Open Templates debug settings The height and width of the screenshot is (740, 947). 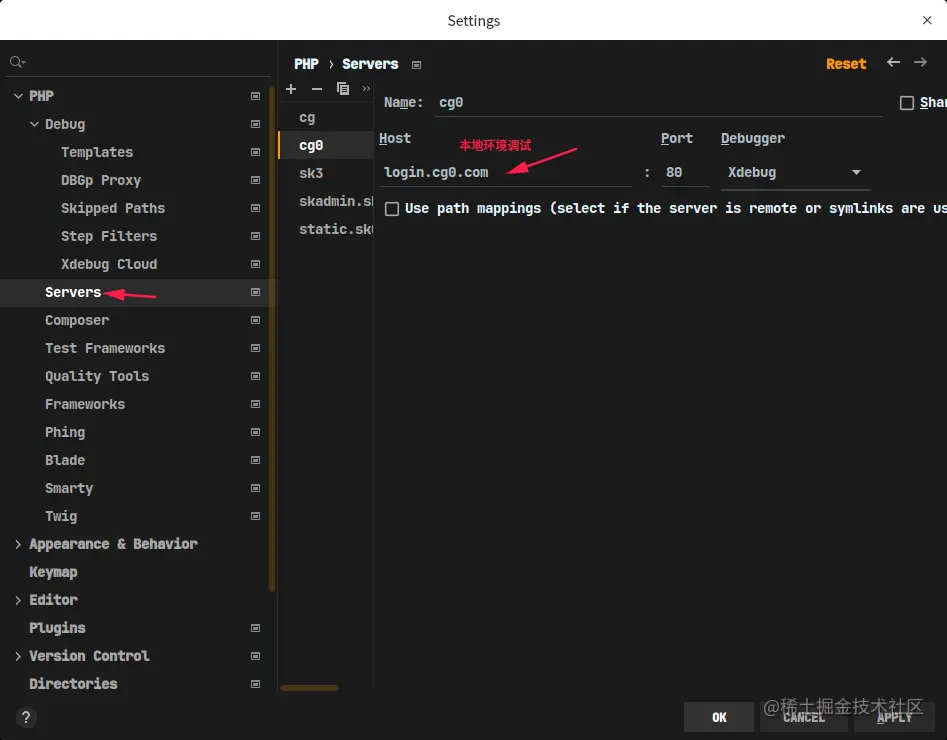[x=97, y=152]
